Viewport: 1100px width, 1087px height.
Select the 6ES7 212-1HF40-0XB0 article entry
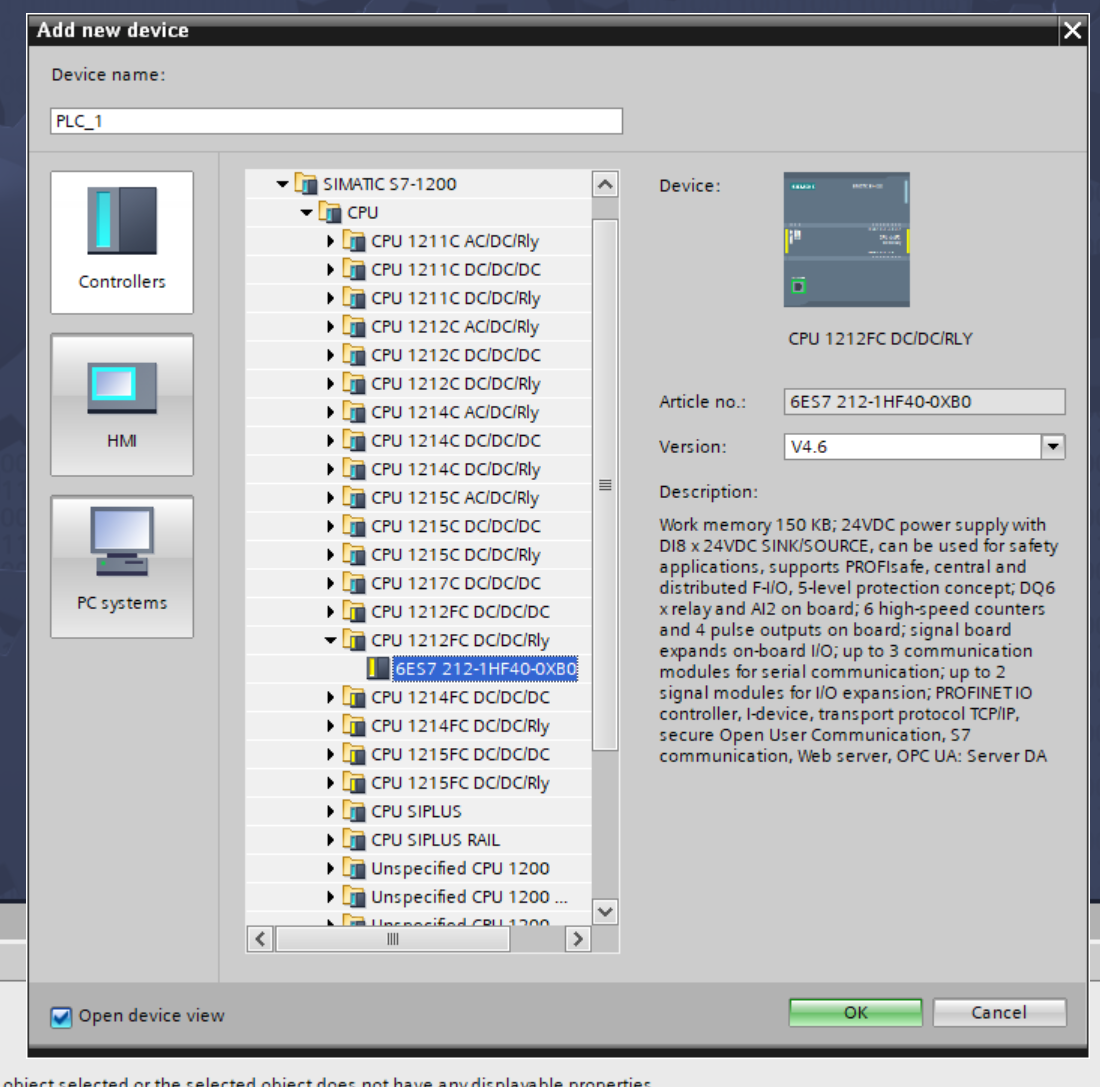point(485,669)
